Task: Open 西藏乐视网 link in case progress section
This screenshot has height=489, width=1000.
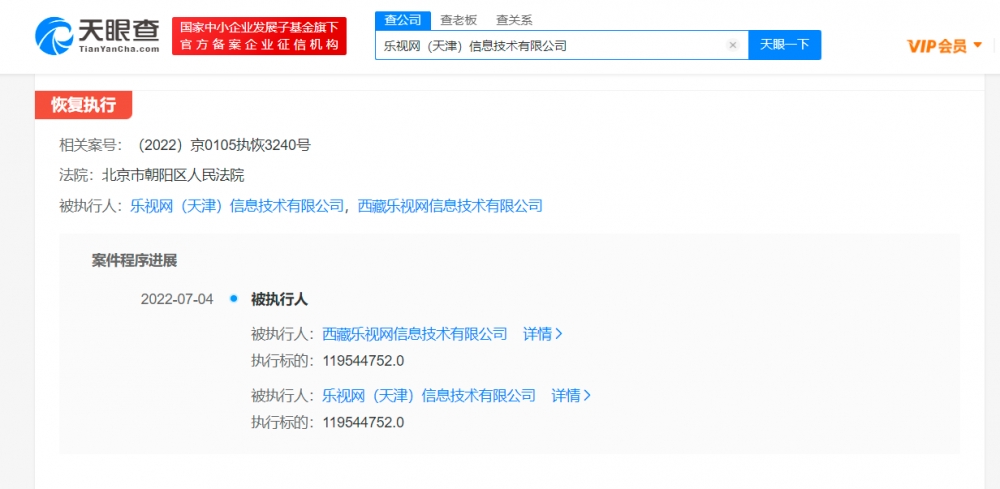Action: point(415,334)
